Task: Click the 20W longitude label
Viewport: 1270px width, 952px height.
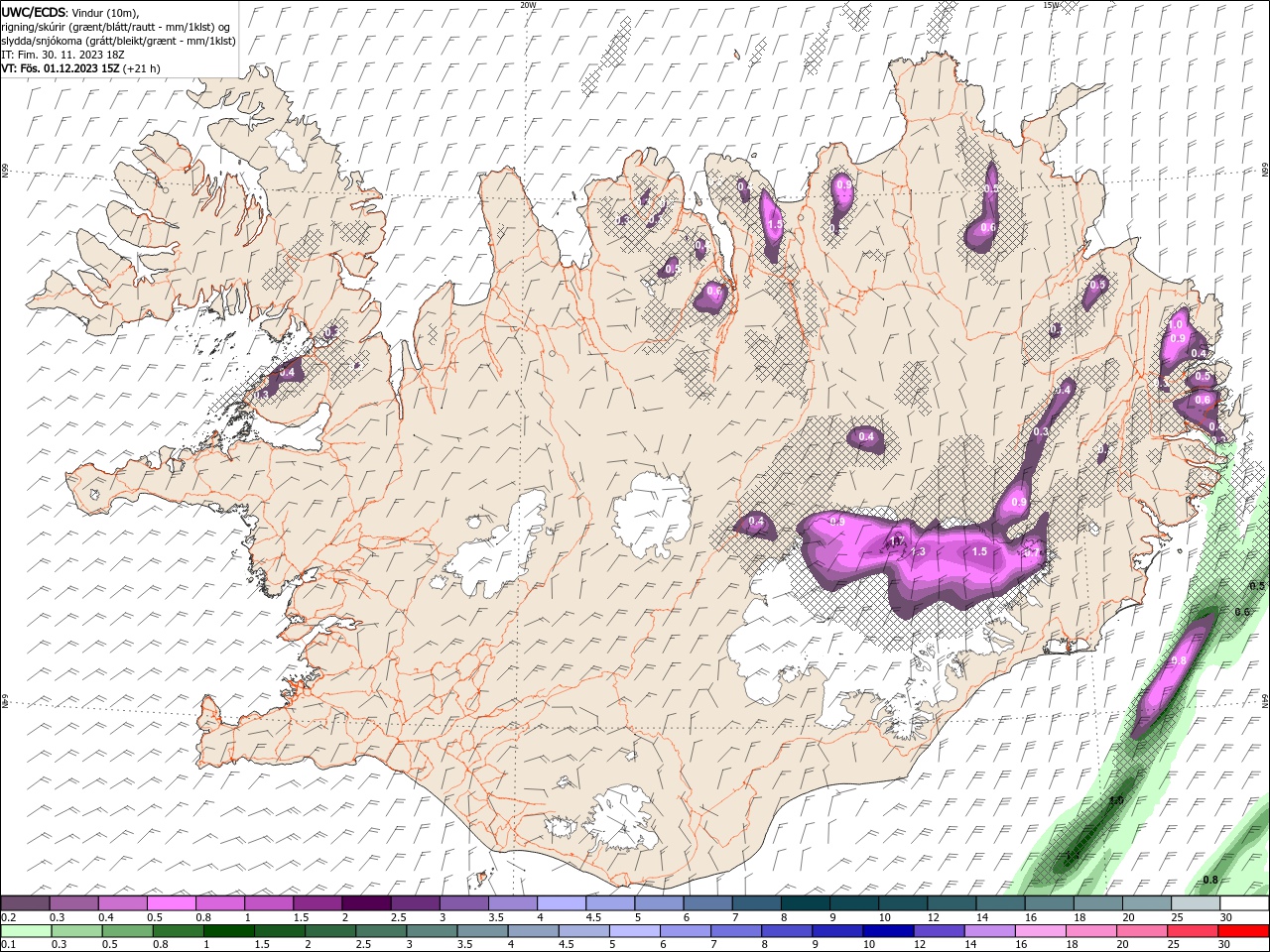Action: (x=528, y=5)
